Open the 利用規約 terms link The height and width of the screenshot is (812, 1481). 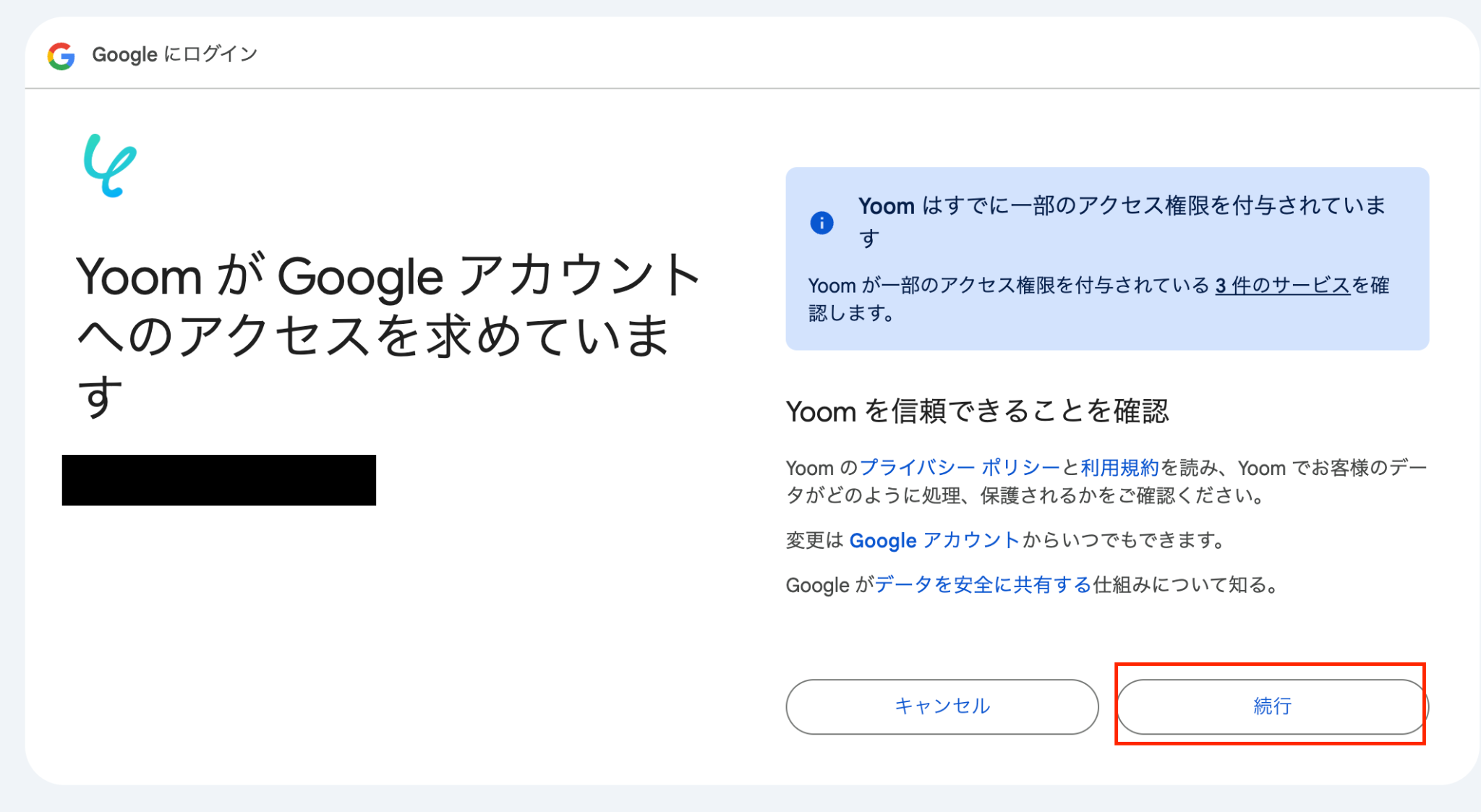pyautogui.click(x=1119, y=468)
